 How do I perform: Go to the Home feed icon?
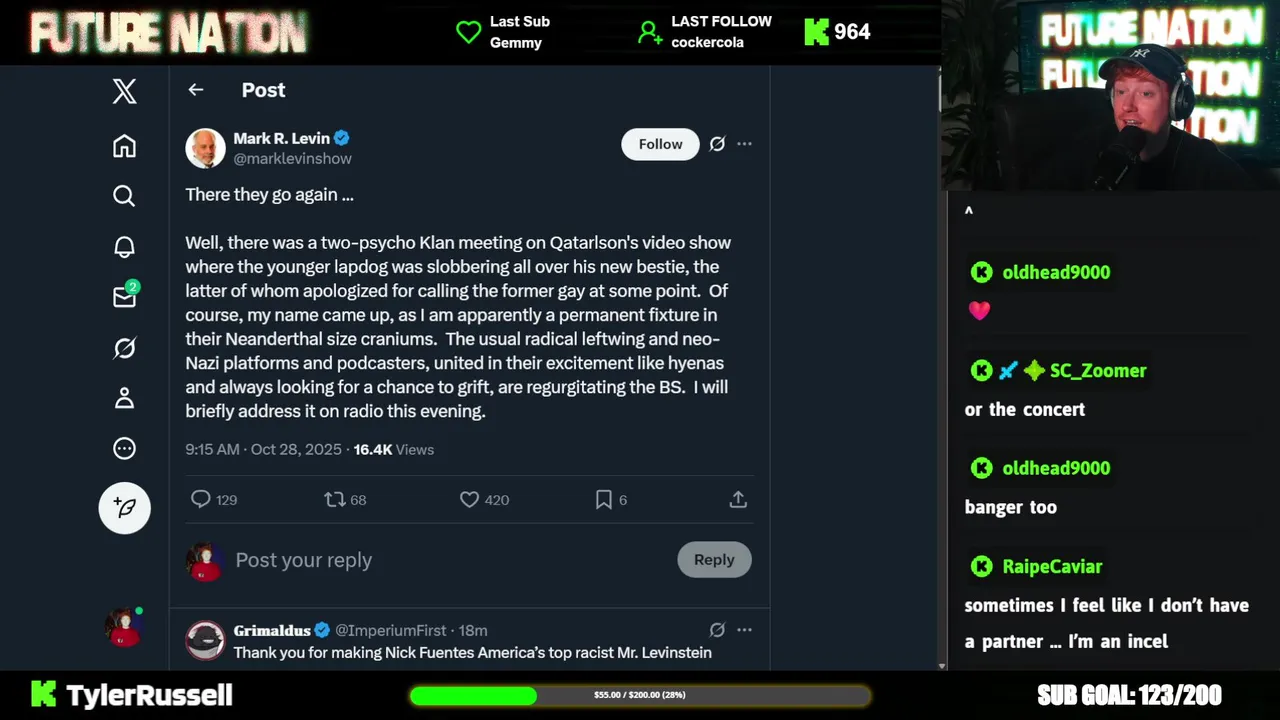pyautogui.click(x=124, y=146)
